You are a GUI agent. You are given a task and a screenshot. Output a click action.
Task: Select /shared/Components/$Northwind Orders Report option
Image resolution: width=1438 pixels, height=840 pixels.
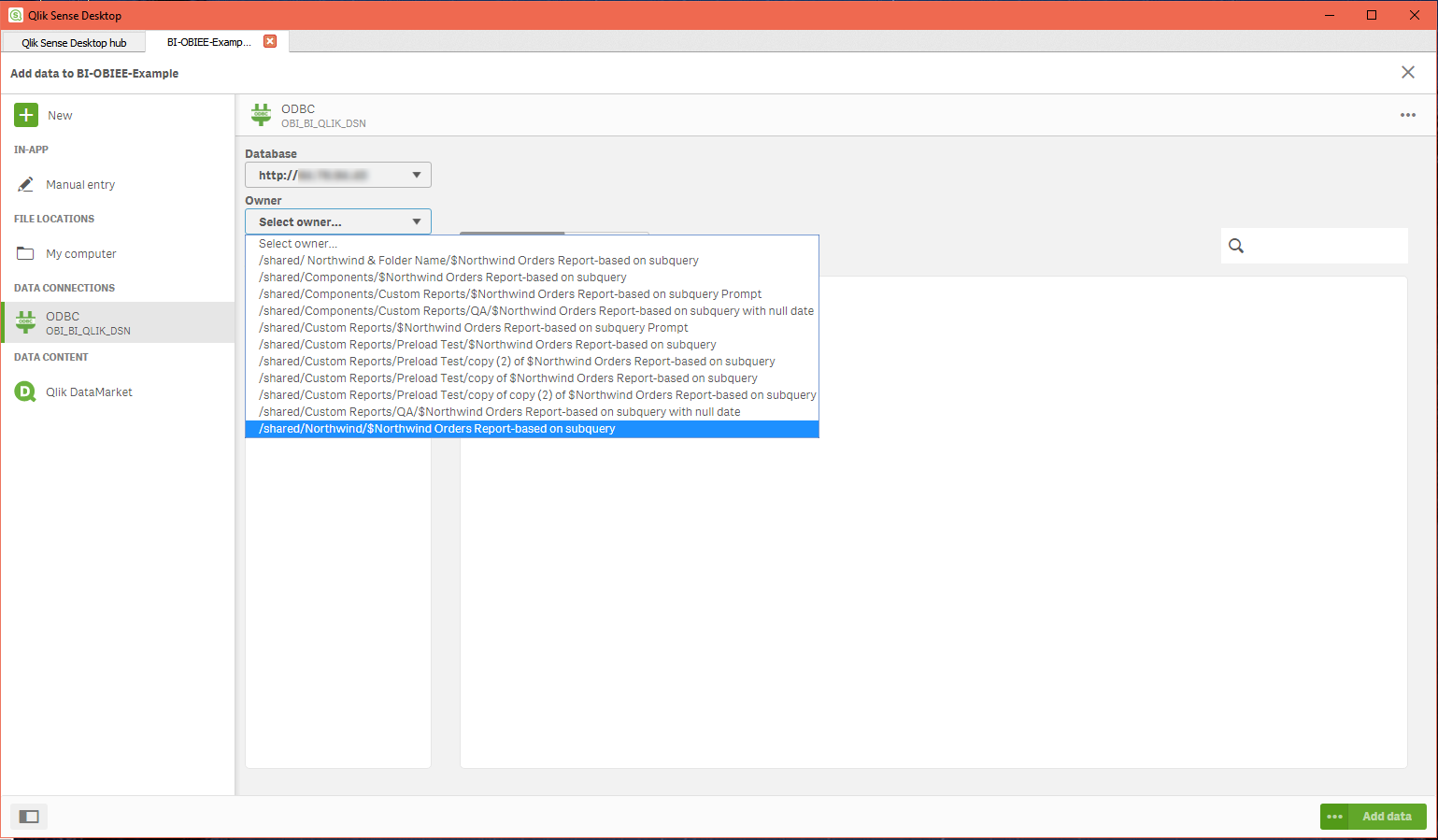coord(532,278)
